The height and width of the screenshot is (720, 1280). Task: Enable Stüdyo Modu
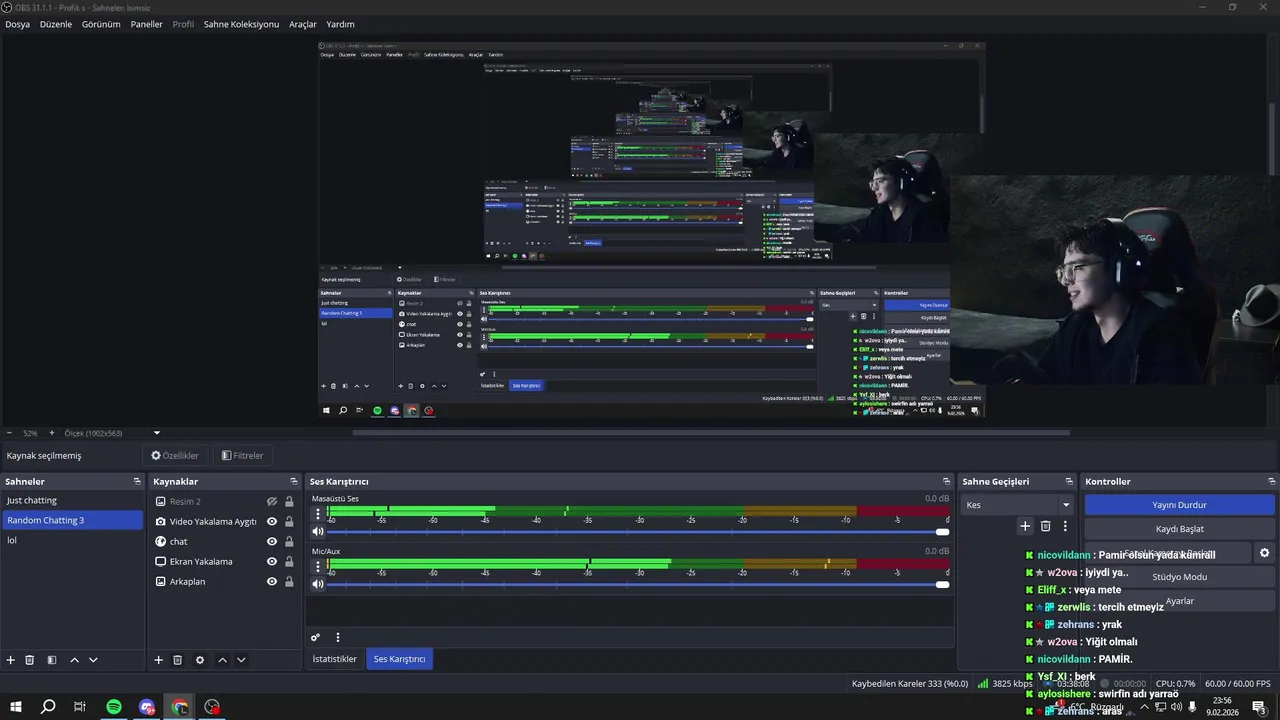(1179, 577)
